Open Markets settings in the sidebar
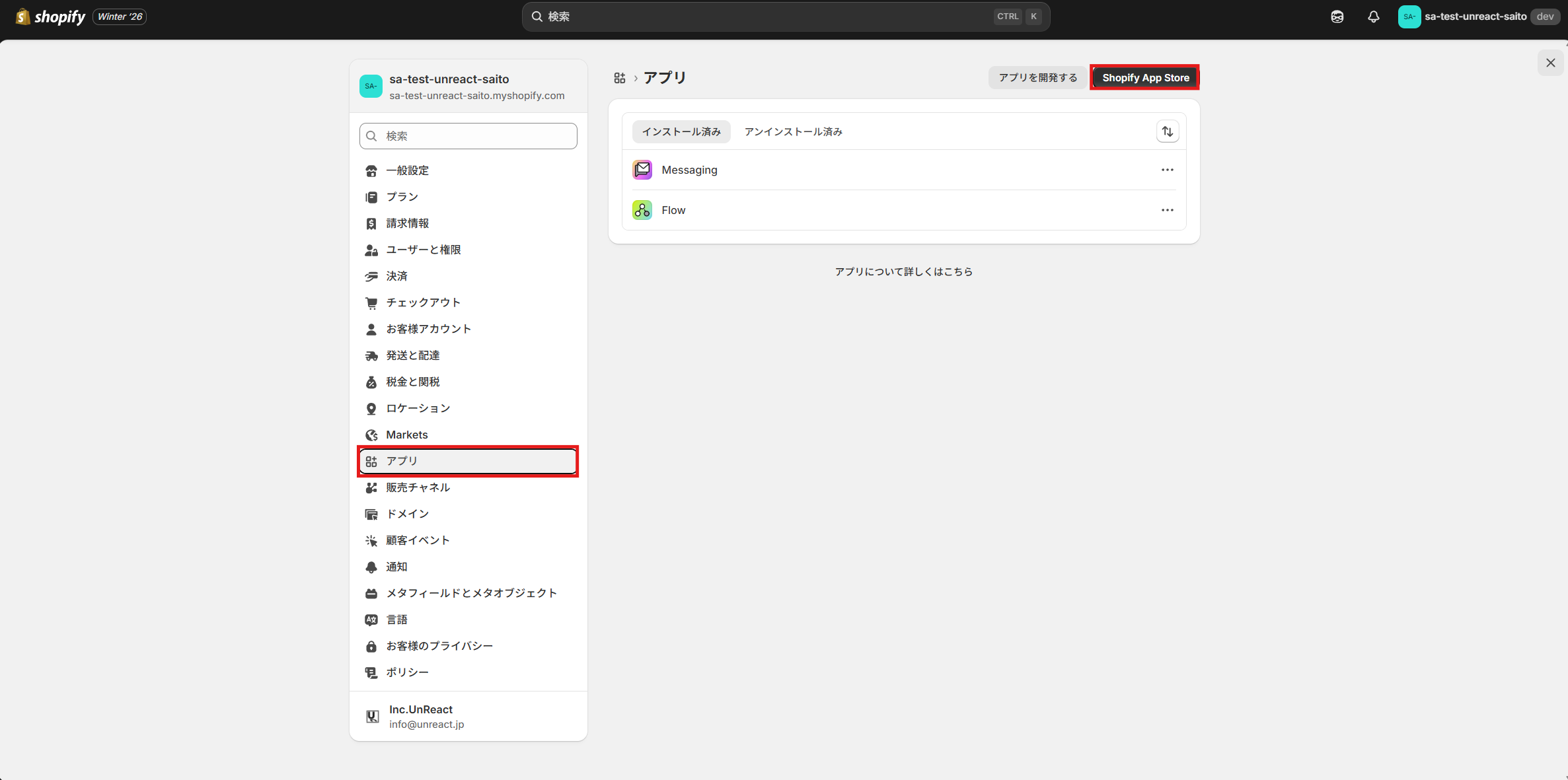1568x780 pixels. point(405,434)
